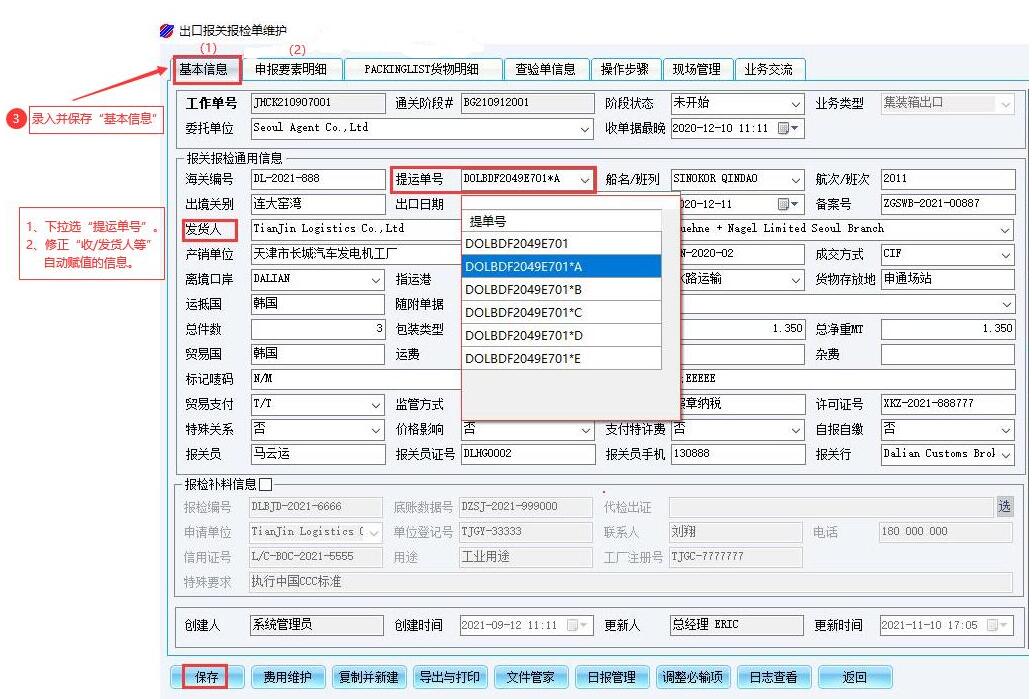Click the 返回 return button
Screen dimensions: 1032x699
tap(854, 677)
